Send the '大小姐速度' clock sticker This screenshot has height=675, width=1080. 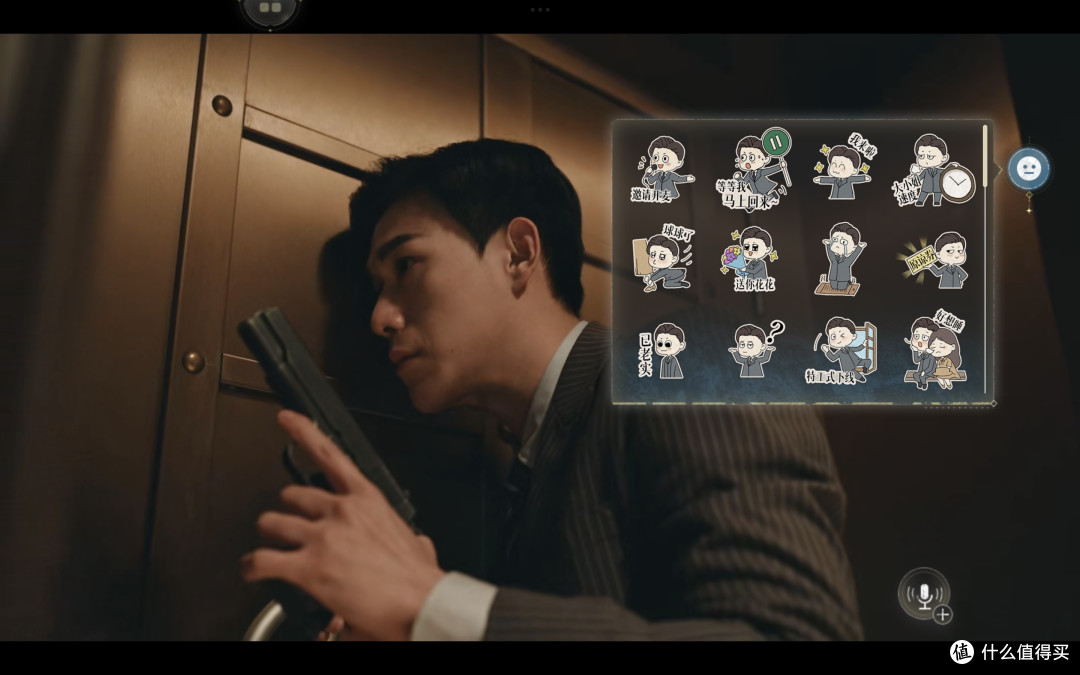933,169
